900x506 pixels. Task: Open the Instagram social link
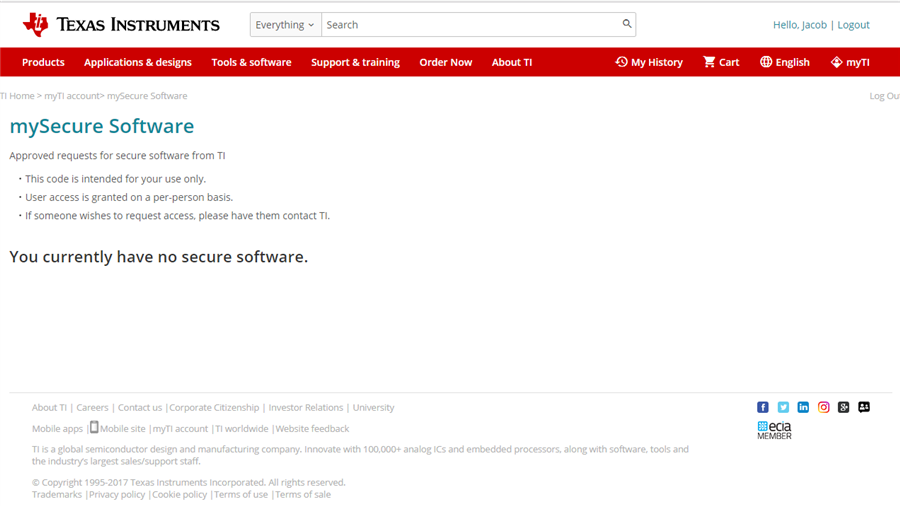tap(823, 407)
